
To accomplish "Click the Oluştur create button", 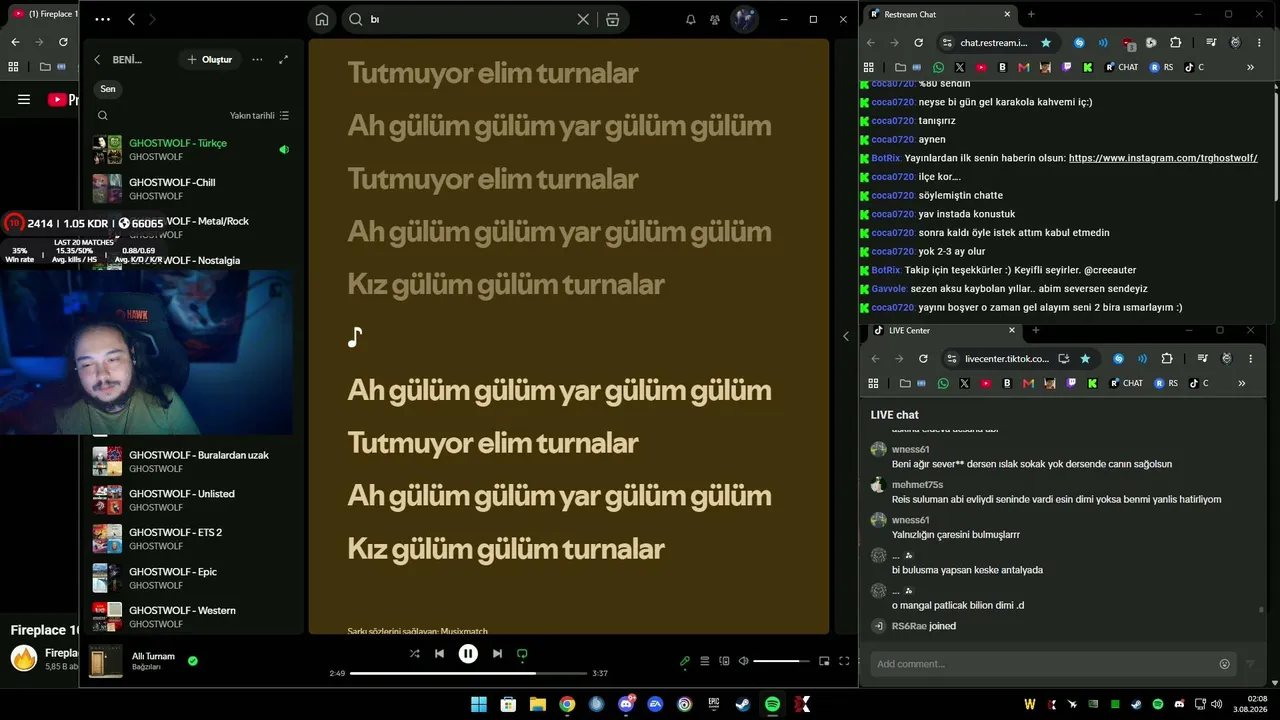I will pos(209,60).
